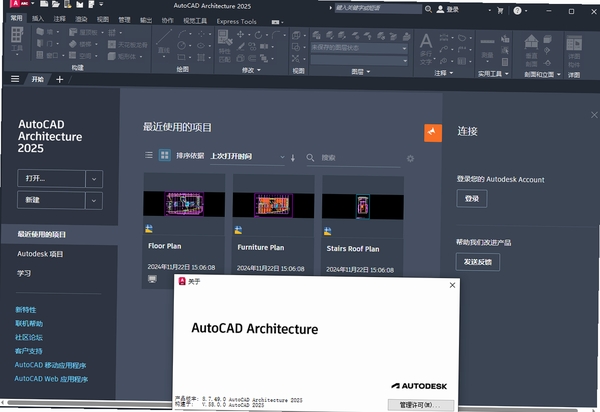Screen dimensions: 600x412
Task: Select the Start drawing tab
Action: pos(38,79)
